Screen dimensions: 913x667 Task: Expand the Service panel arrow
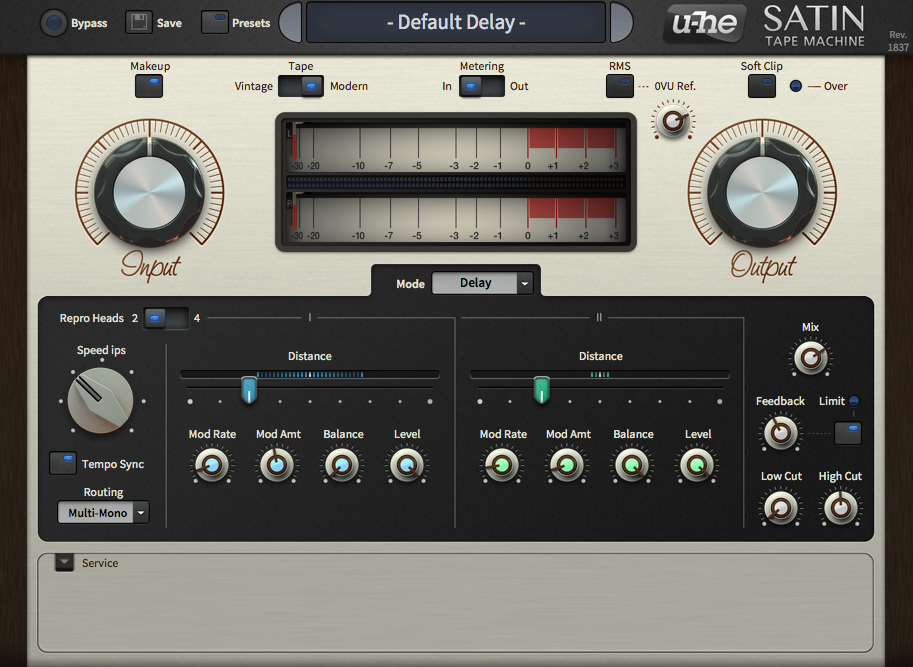(64, 563)
